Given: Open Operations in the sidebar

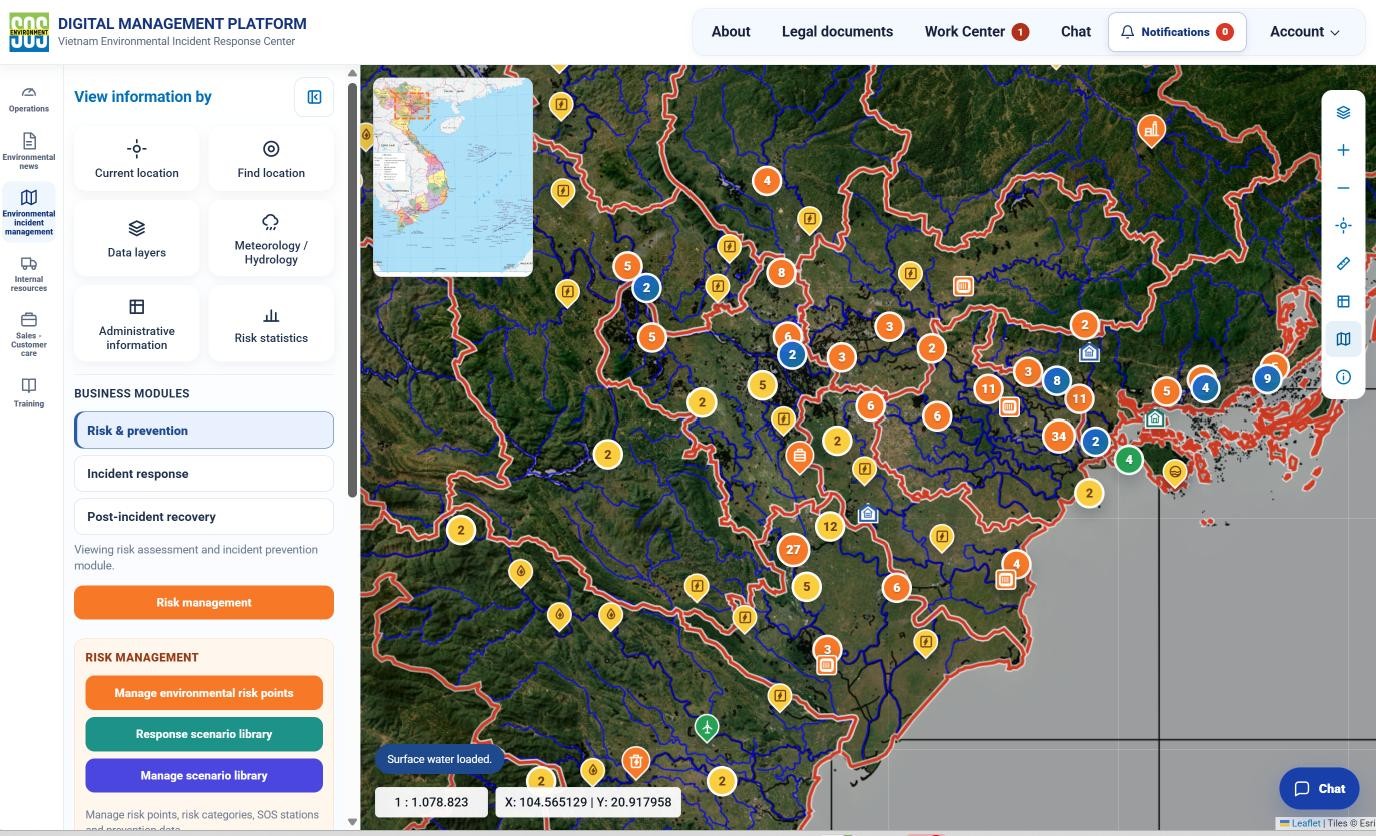Looking at the screenshot, I should pyautogui.click(x=29, y=99).
